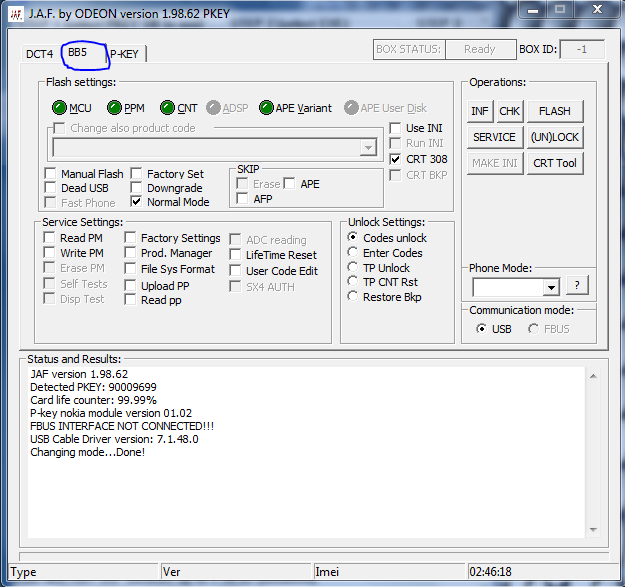Check the Downgrade option
Image resolution: width=625 pixels, height=587 pixels.
coord(136,188)
